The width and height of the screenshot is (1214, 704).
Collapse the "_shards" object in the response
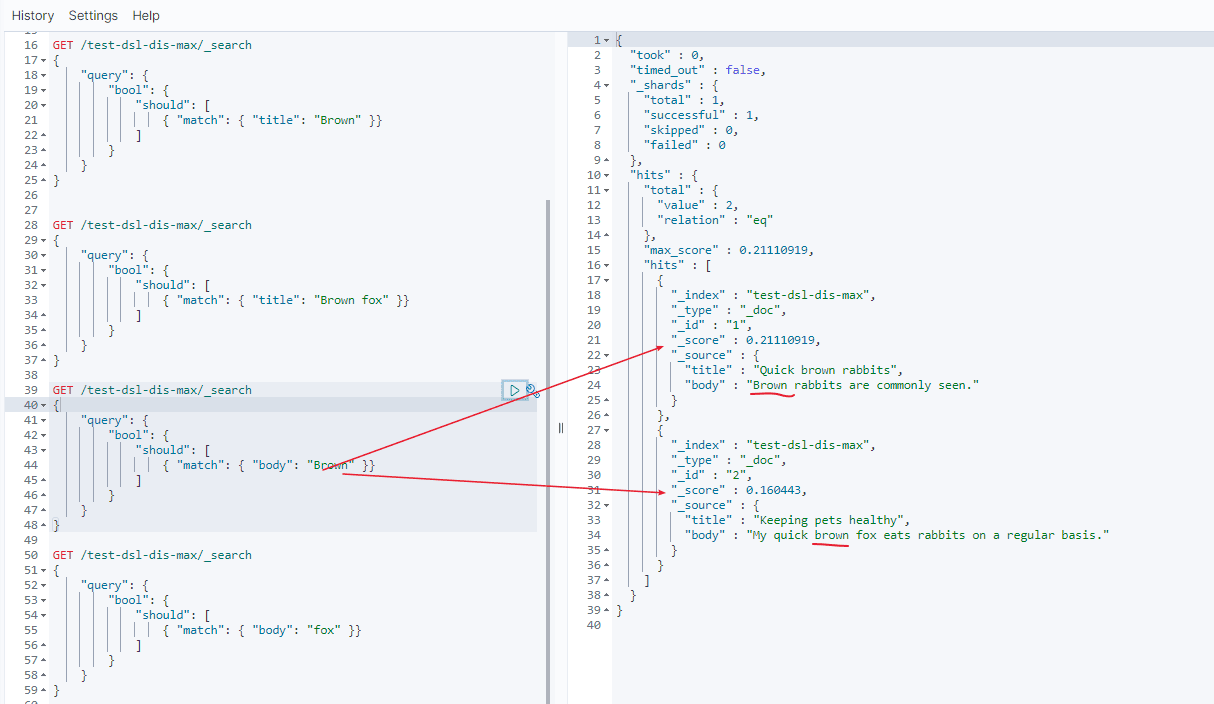(606, 85)
